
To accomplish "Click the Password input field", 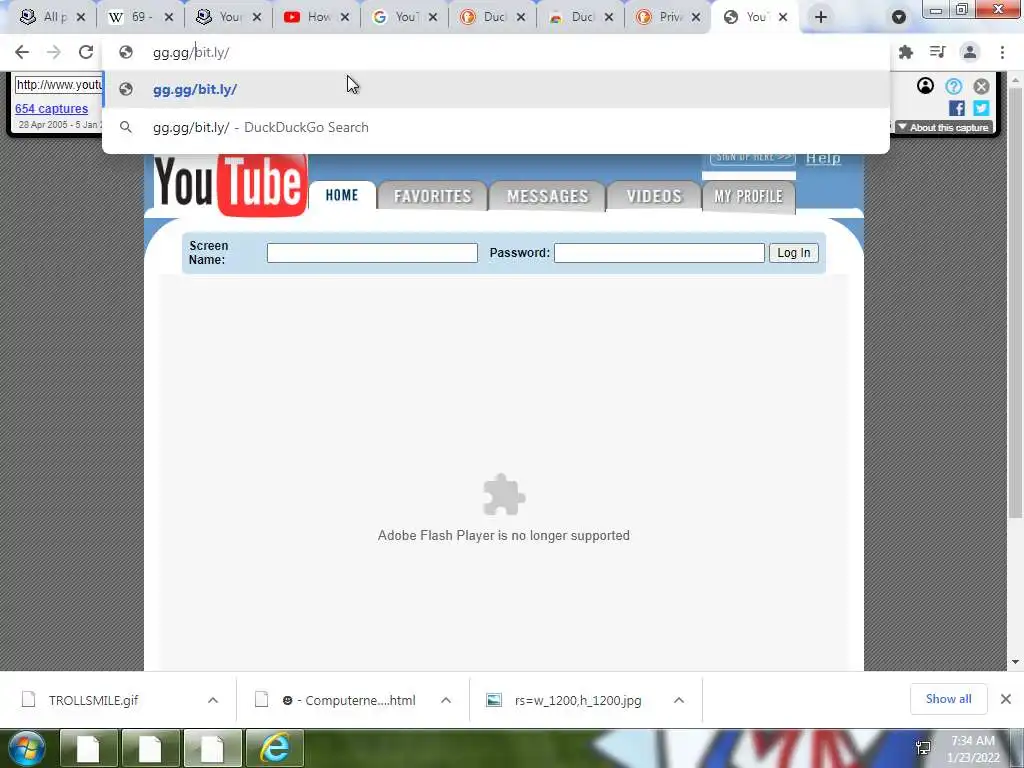I will 659,253.
